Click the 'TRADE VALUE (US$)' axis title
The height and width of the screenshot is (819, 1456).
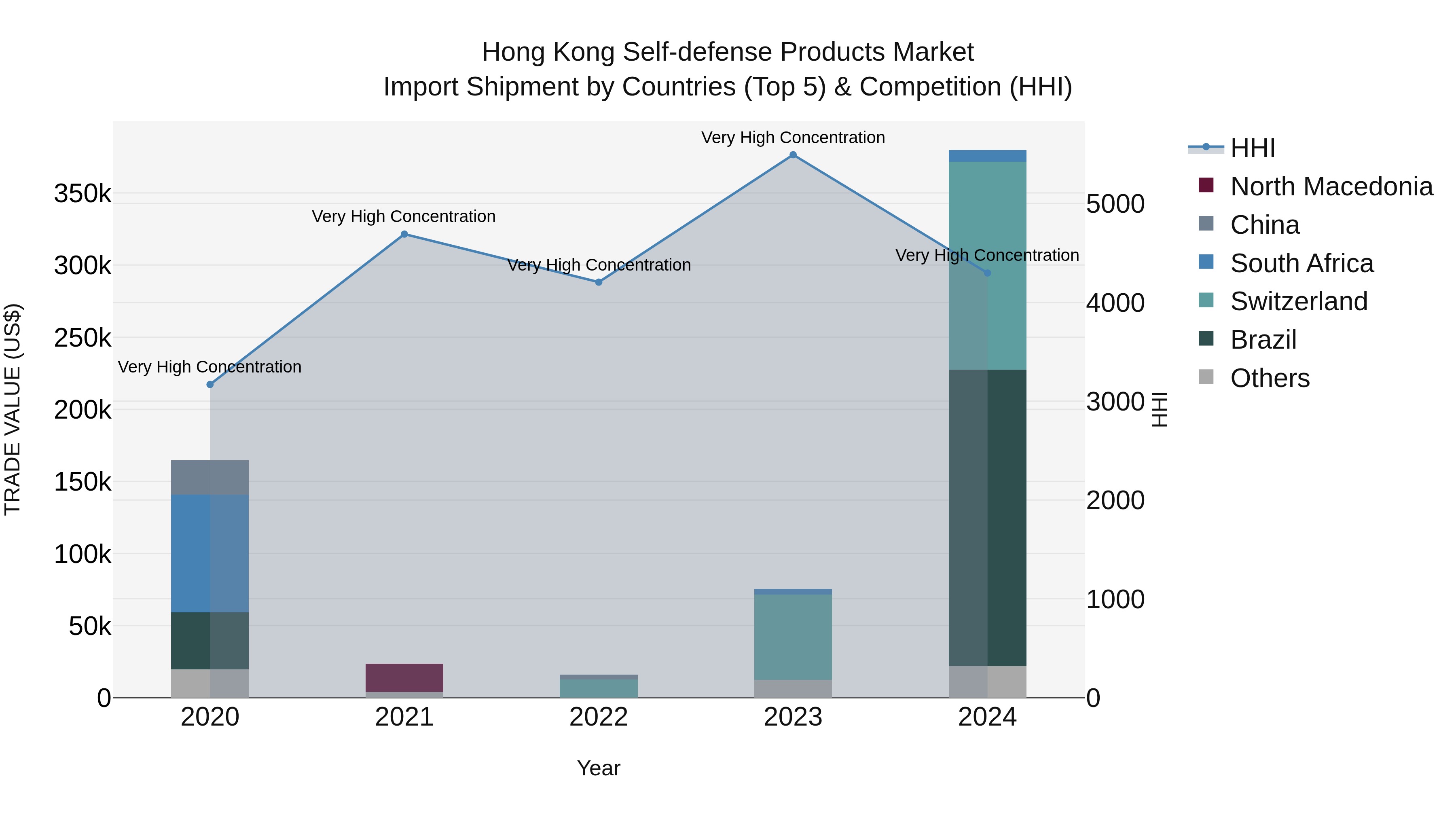point(13,409)
